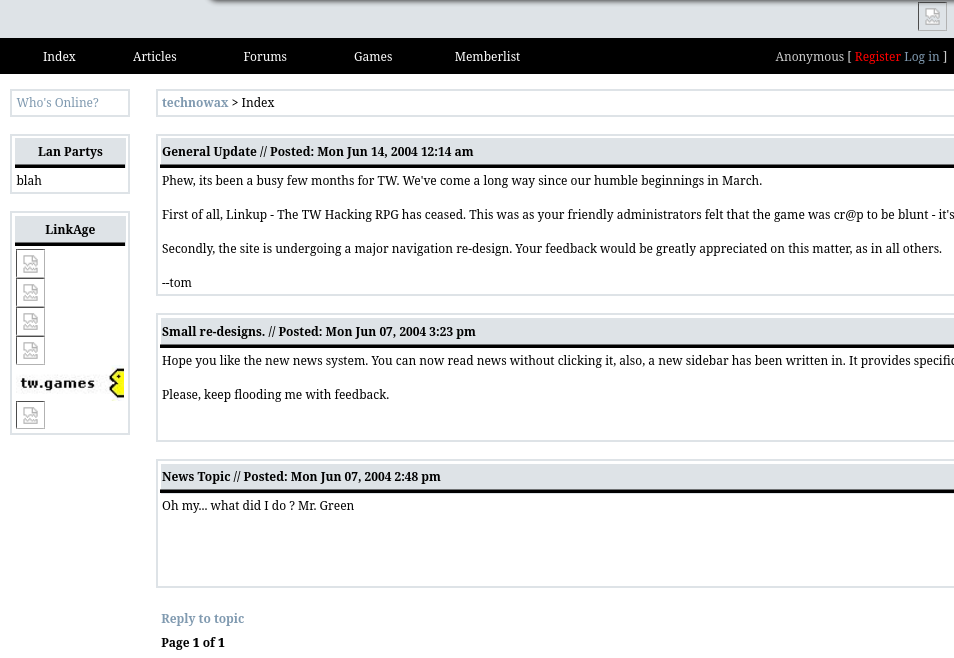The width and height of the screenshot is (954, 658).
Task: Open the Index navigation item
Action: point(59,57)
